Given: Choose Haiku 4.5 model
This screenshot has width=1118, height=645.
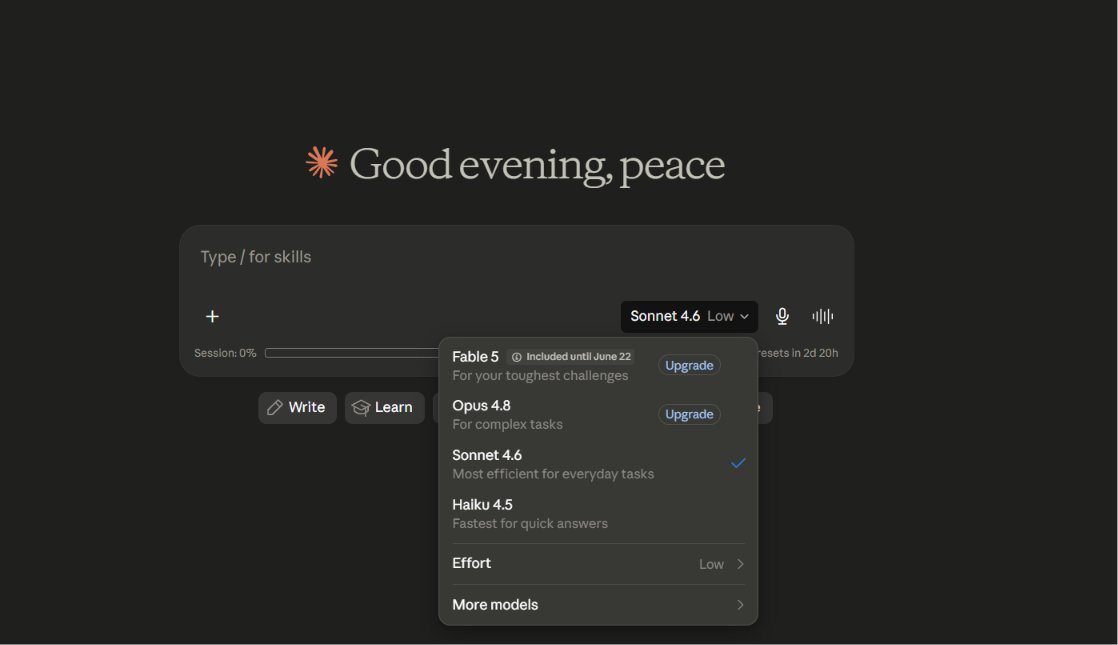Looking at the screenshot, I should 598,513.
